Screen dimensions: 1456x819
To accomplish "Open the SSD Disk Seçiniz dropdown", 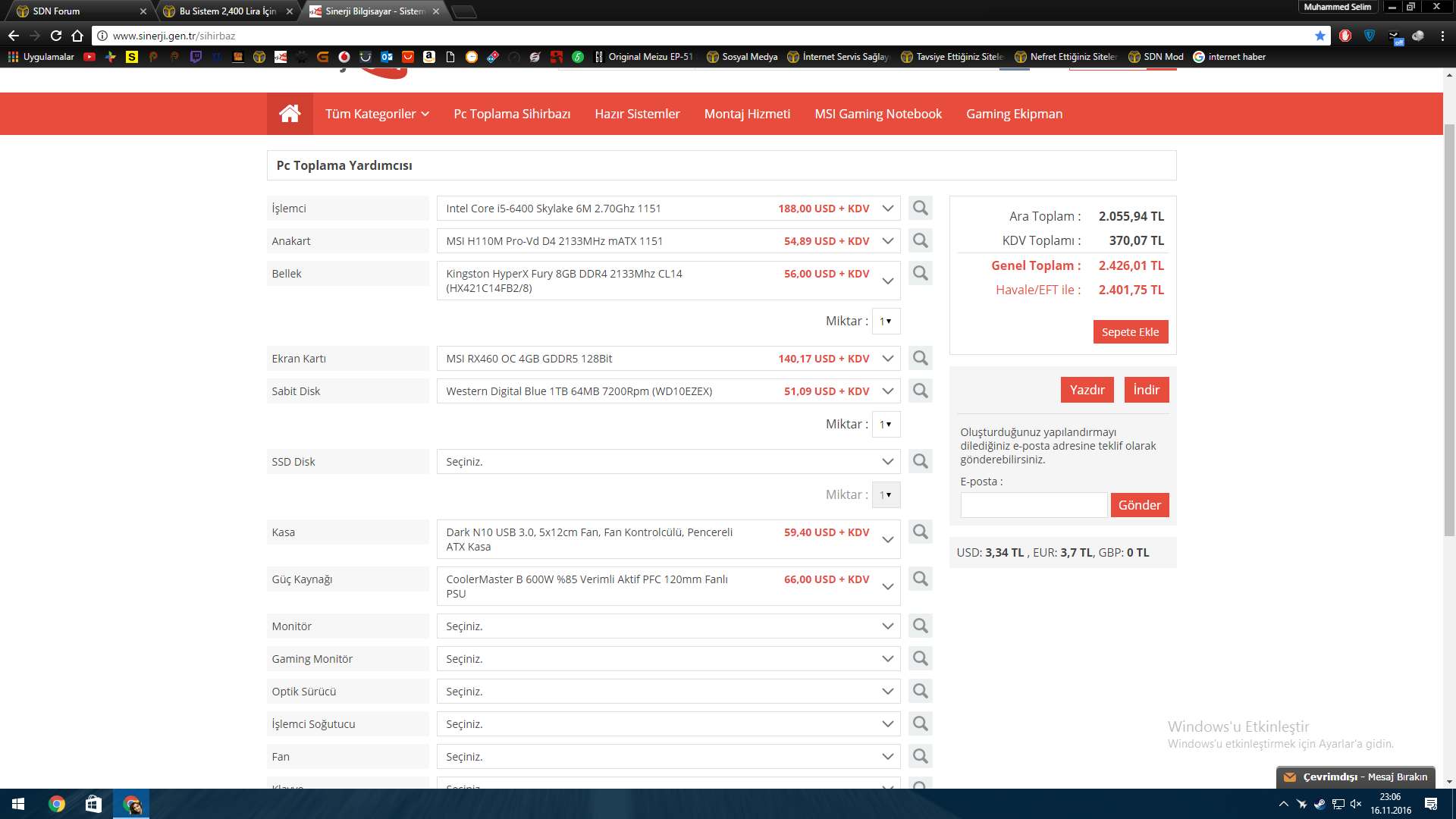I will pyautogui.click(x=668, y=462).
